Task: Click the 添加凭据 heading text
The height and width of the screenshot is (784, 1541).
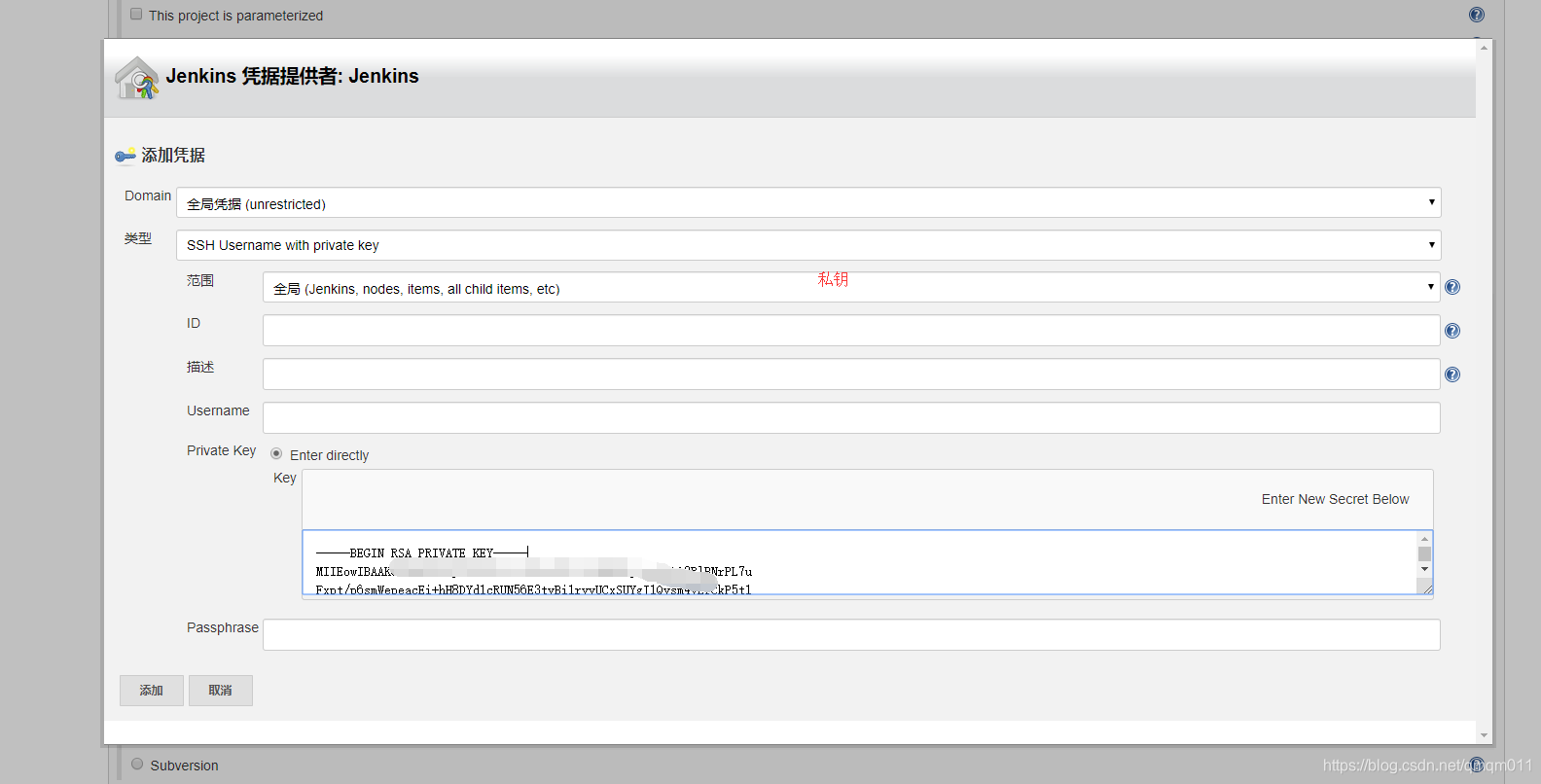Action: 173,156
